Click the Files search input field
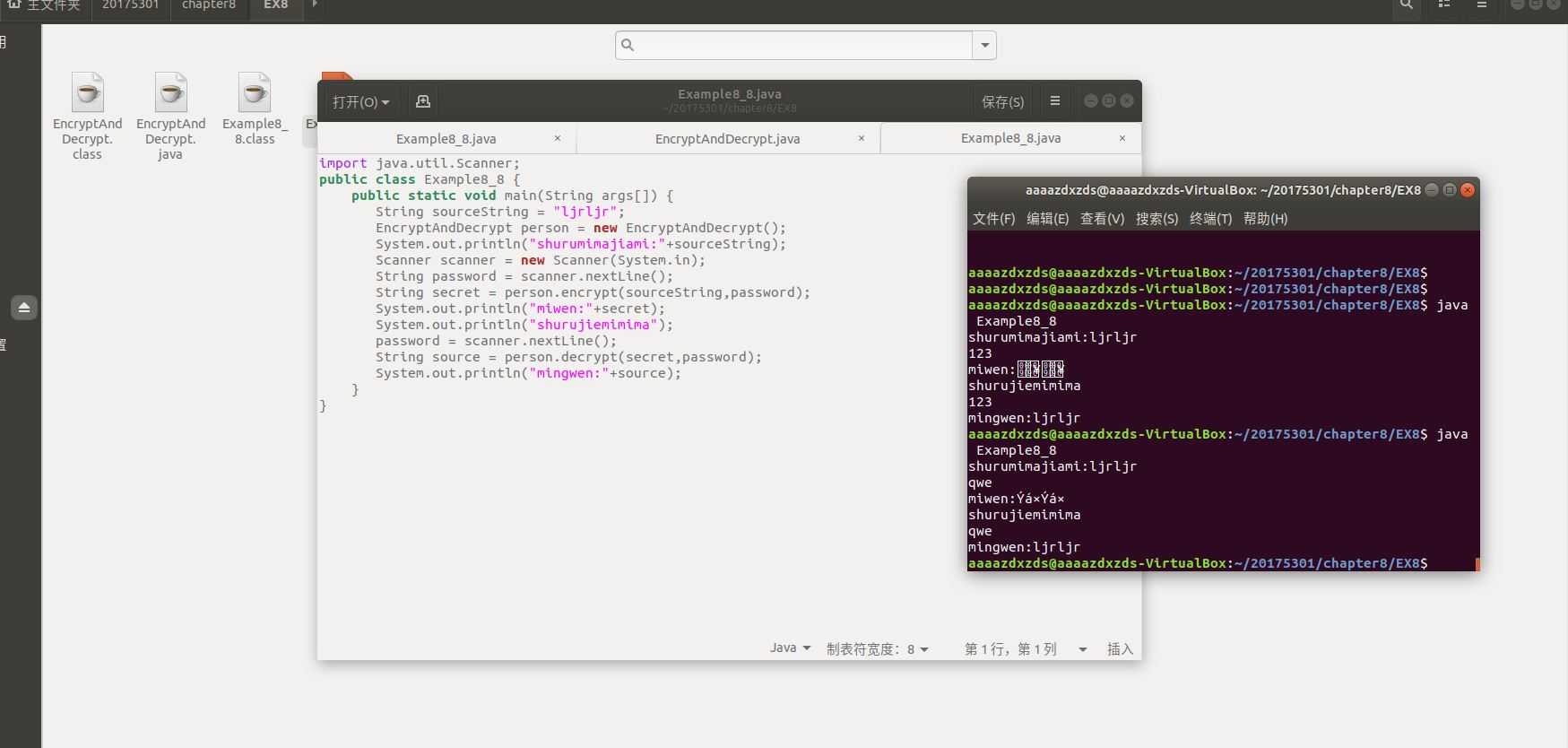Screen dimensions: 1568x748 (794, 45)
